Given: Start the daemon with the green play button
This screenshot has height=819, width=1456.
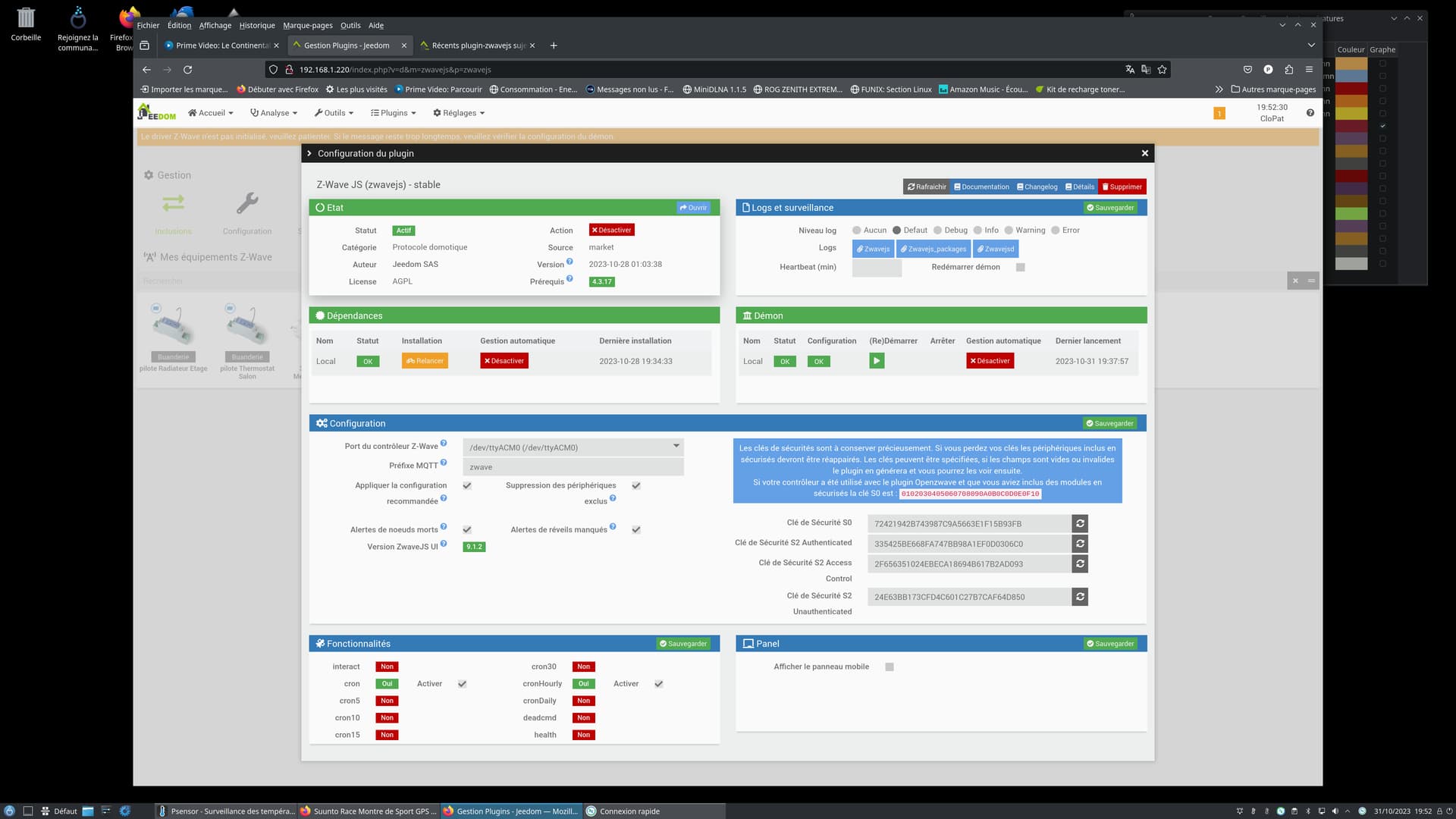Looking at the screenshot, I should (x=877, y=361).
